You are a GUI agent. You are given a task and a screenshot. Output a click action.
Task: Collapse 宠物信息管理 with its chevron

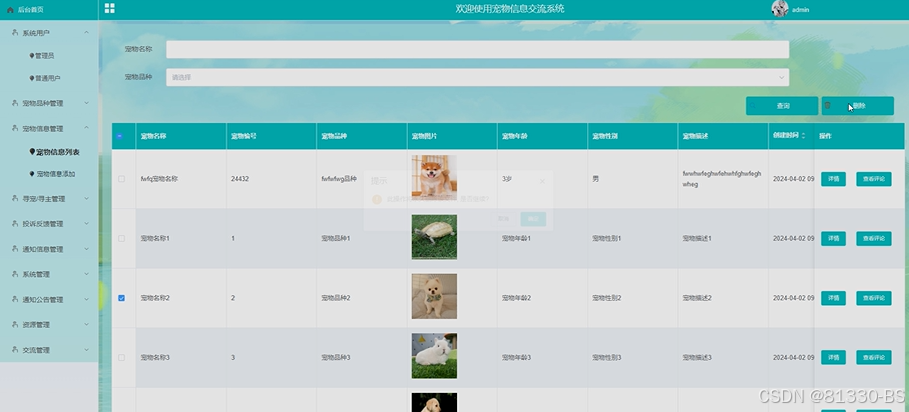point(86,128)
